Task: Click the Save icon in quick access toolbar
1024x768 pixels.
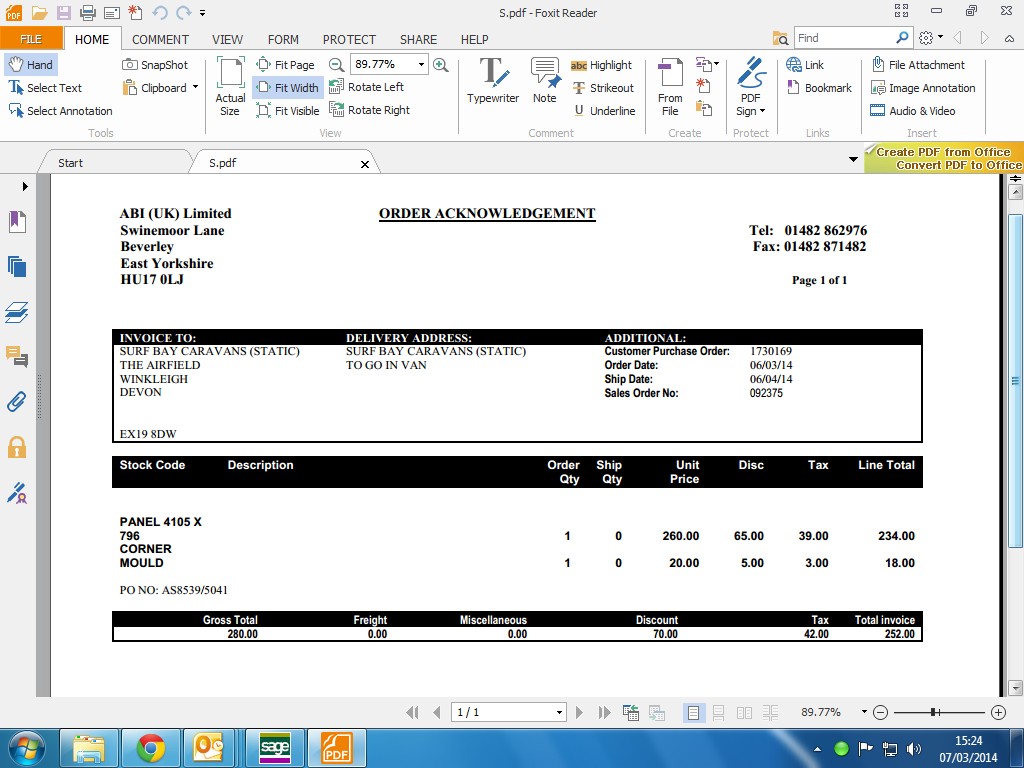Action: (x=63, y=12)
